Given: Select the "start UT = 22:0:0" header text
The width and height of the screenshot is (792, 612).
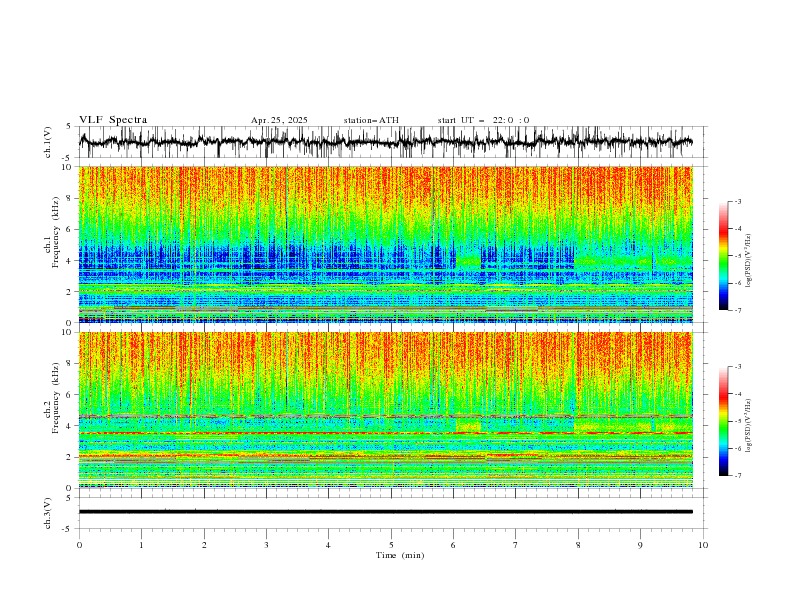Looking at the screenshot, I should tap(483, 120).
